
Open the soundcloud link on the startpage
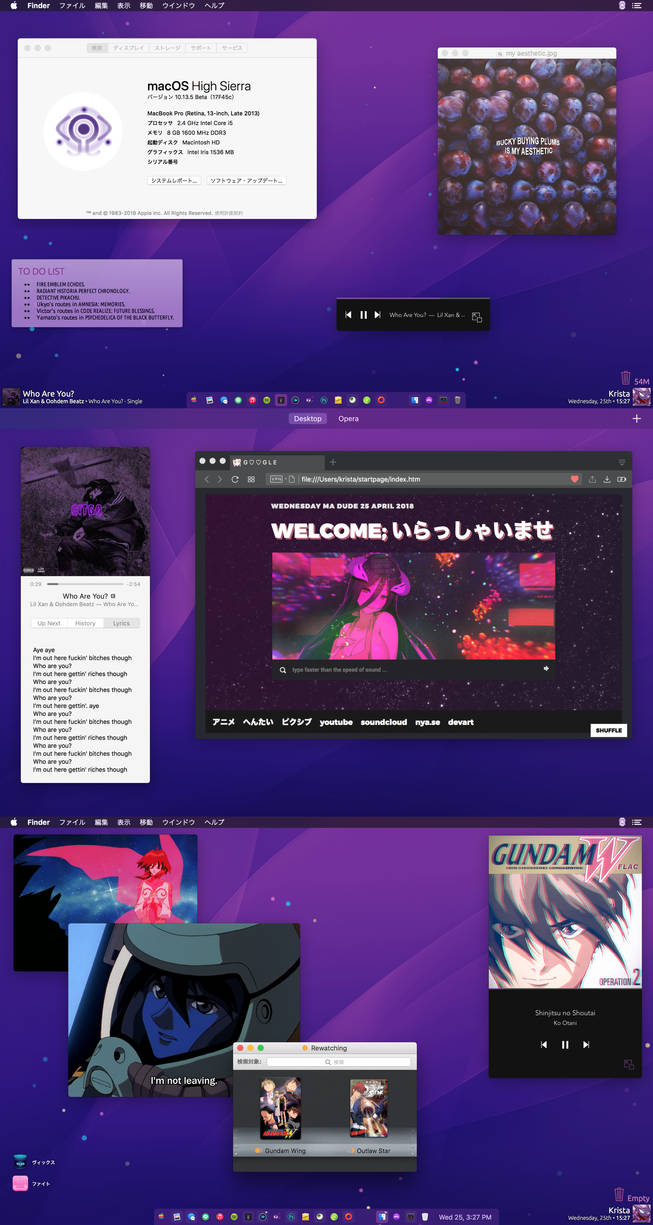pos(384,722)
